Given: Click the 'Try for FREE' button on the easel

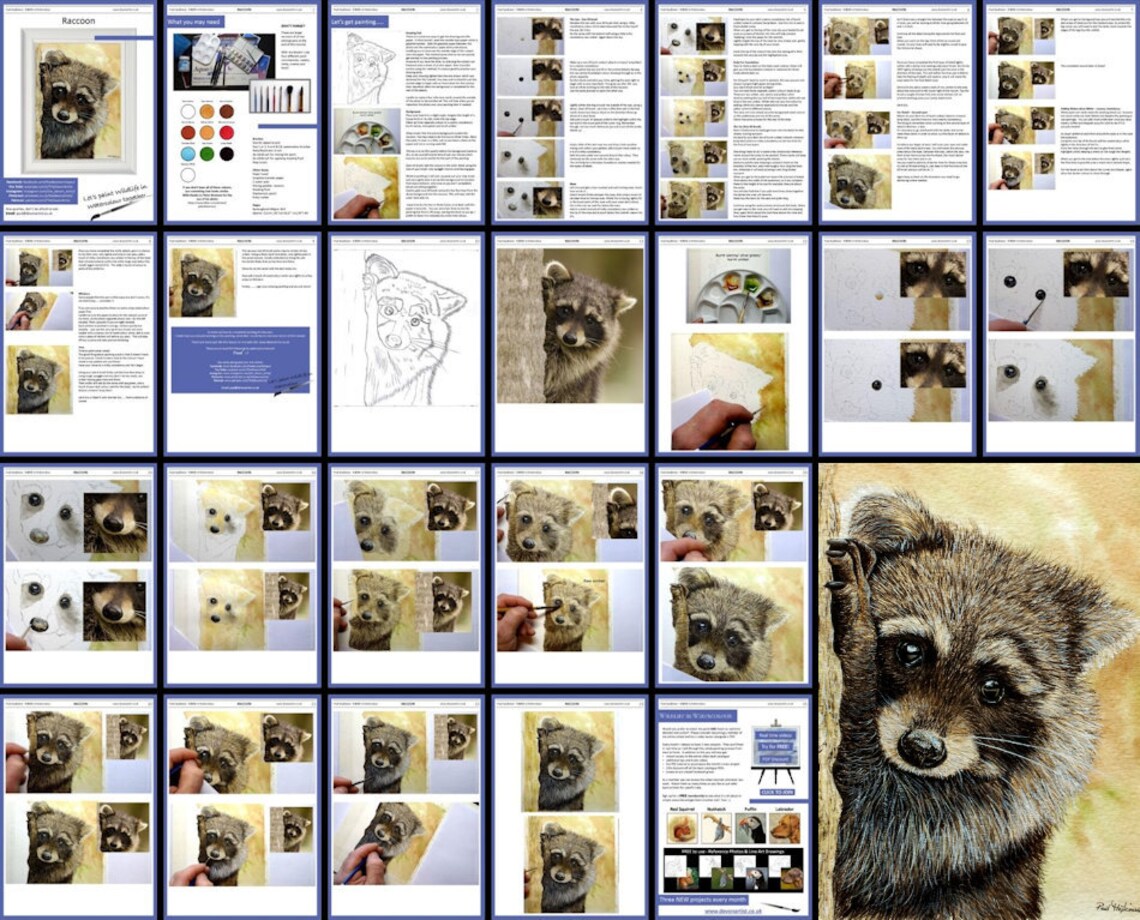Looking at the screenshot, I should click(776, 746).
